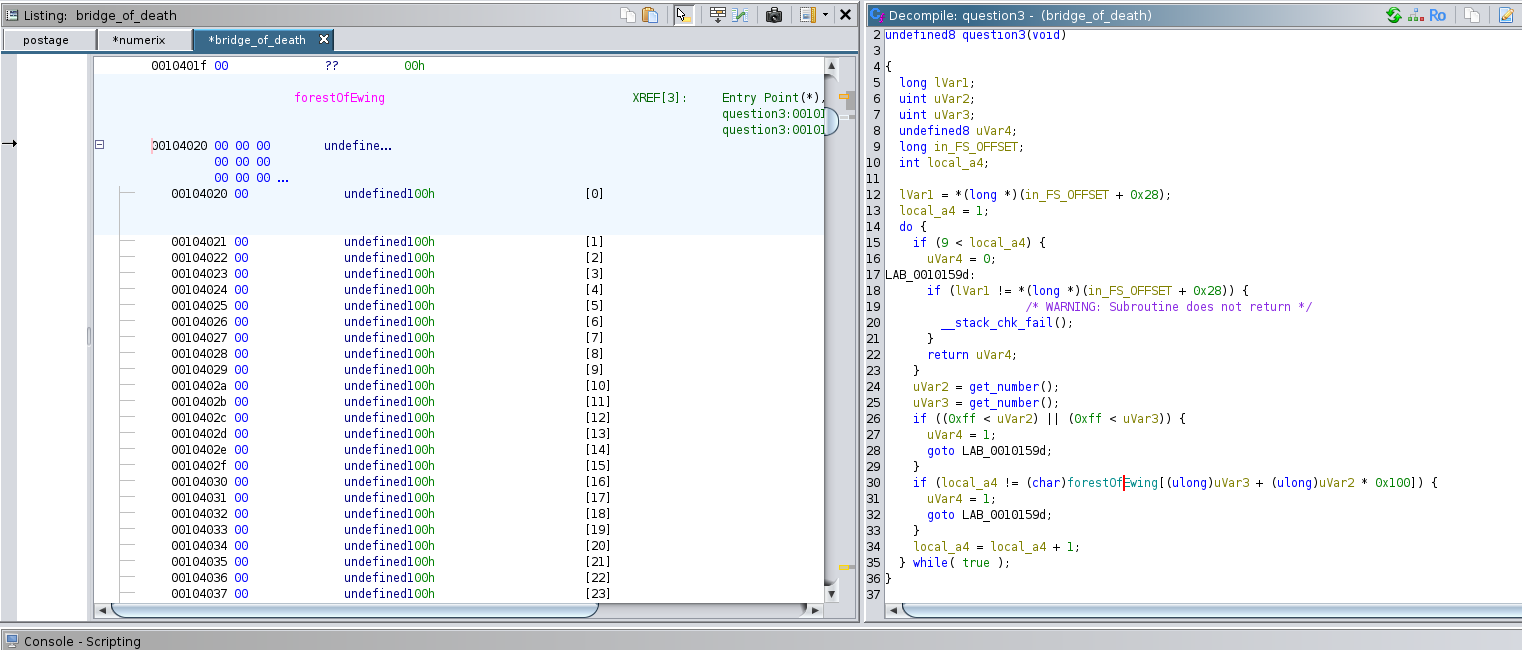This screenshot has height=650, width=1522.
Task: Open the browser field formatter icon
Action: coord(717,15)
